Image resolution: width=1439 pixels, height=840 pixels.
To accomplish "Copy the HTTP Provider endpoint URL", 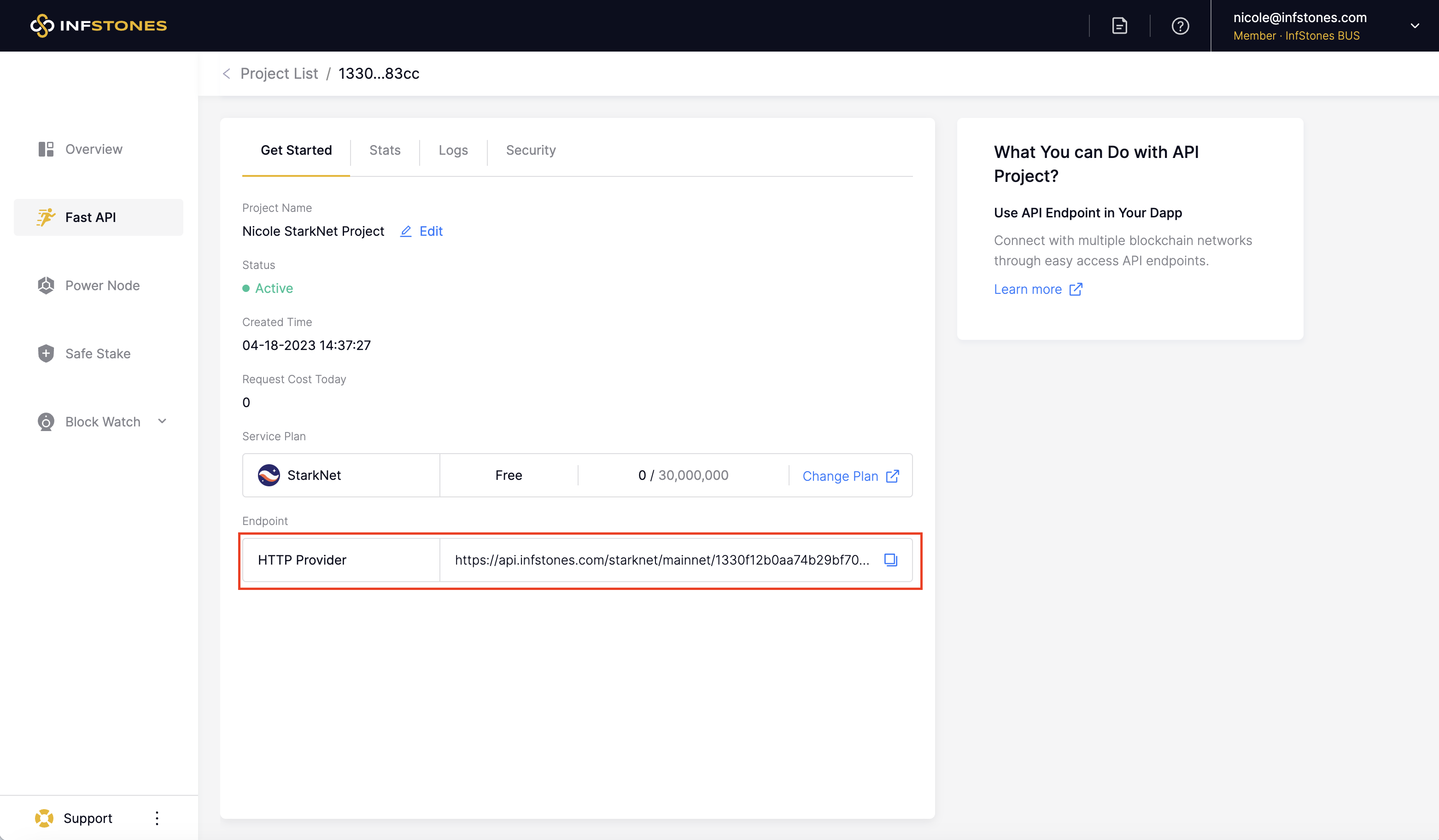I will point(890,560).
